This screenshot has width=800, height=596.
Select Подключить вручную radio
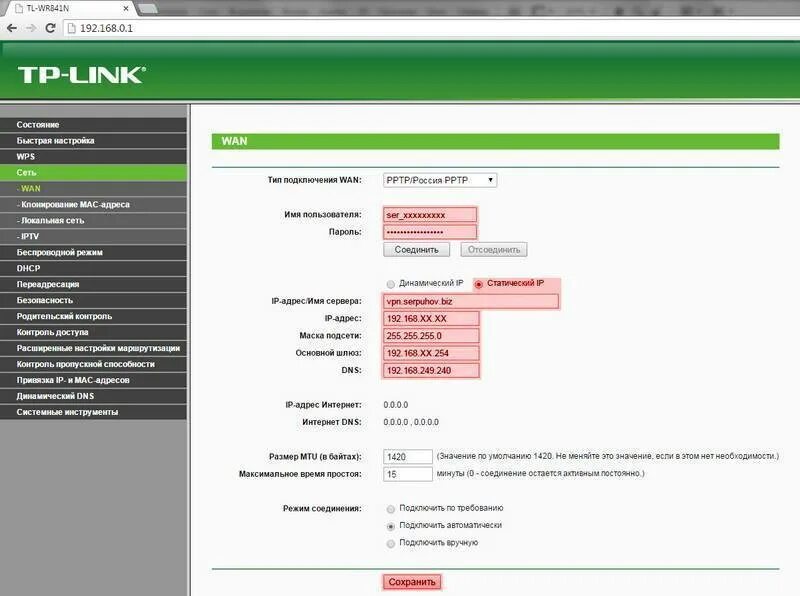click(391, 543)
